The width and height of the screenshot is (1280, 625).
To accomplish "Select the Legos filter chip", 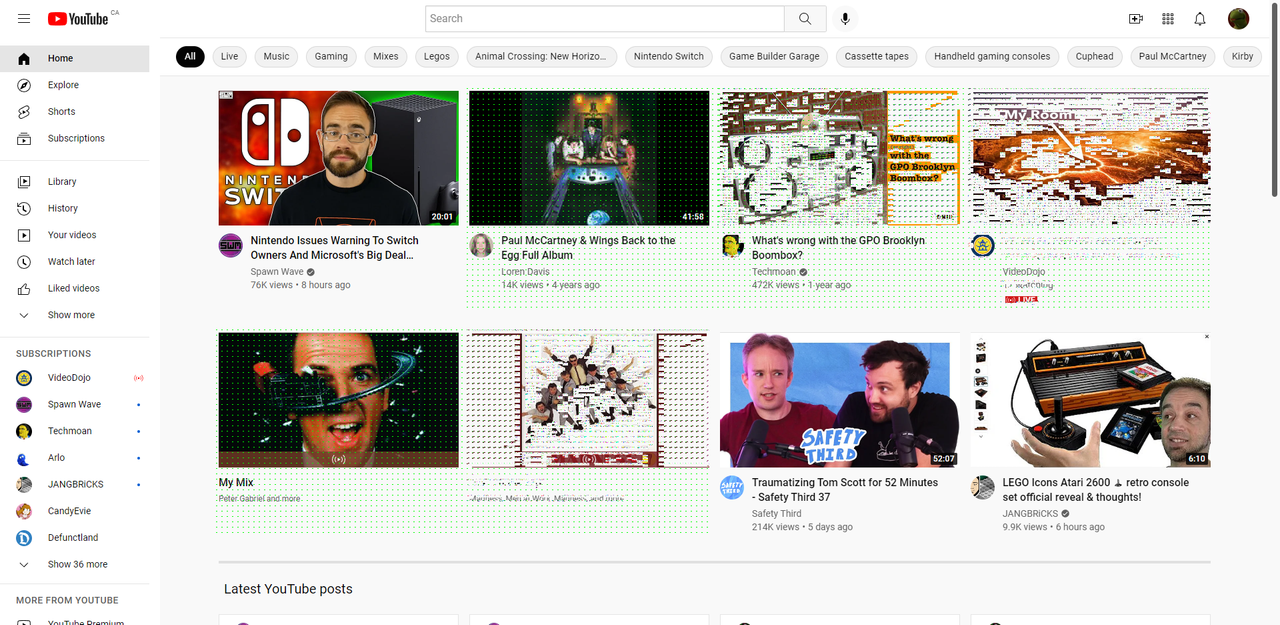I will pos(437,56).
